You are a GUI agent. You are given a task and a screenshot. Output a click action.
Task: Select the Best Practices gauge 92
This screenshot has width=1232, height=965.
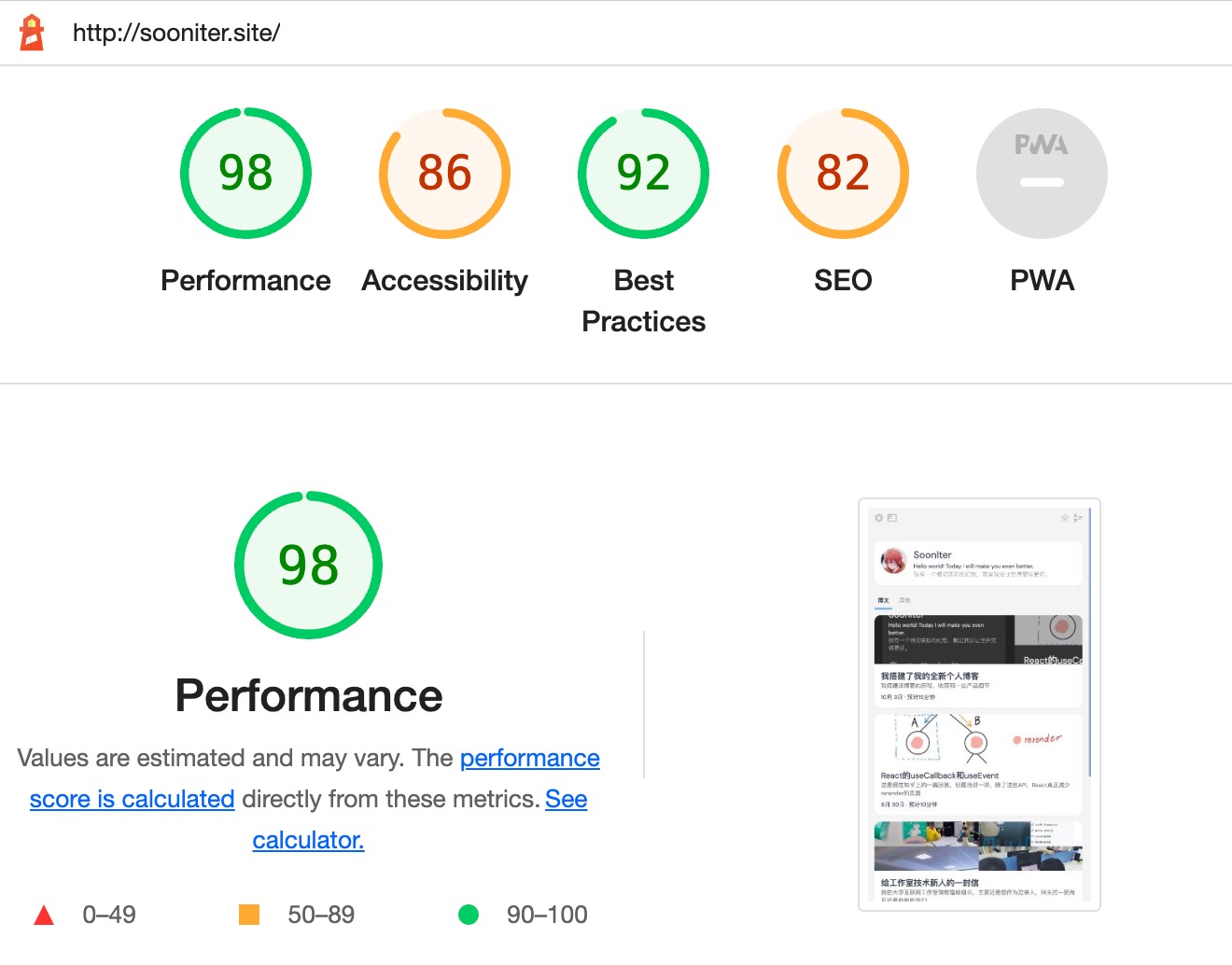click(644, 174)
